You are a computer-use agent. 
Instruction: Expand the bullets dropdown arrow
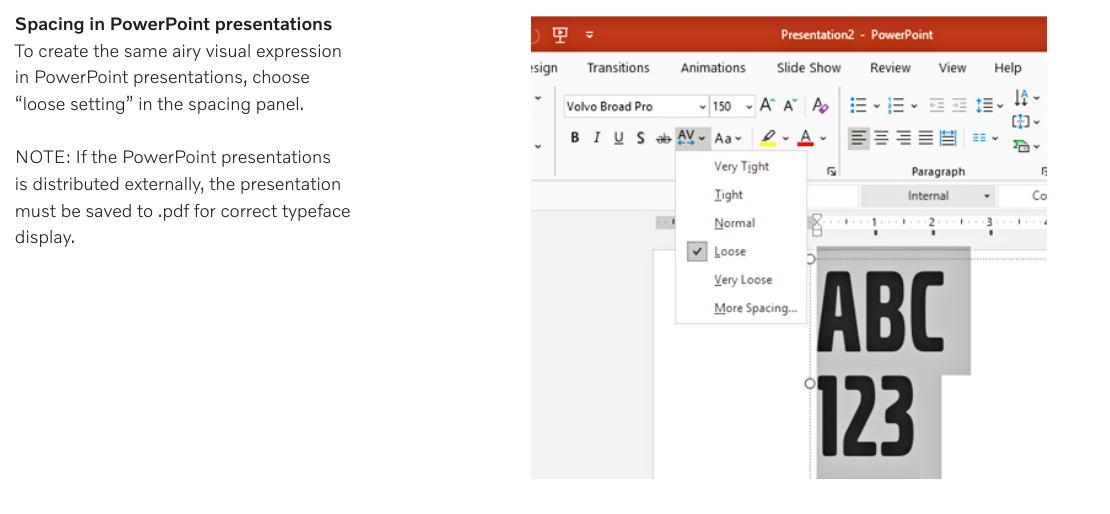[876, 106]
